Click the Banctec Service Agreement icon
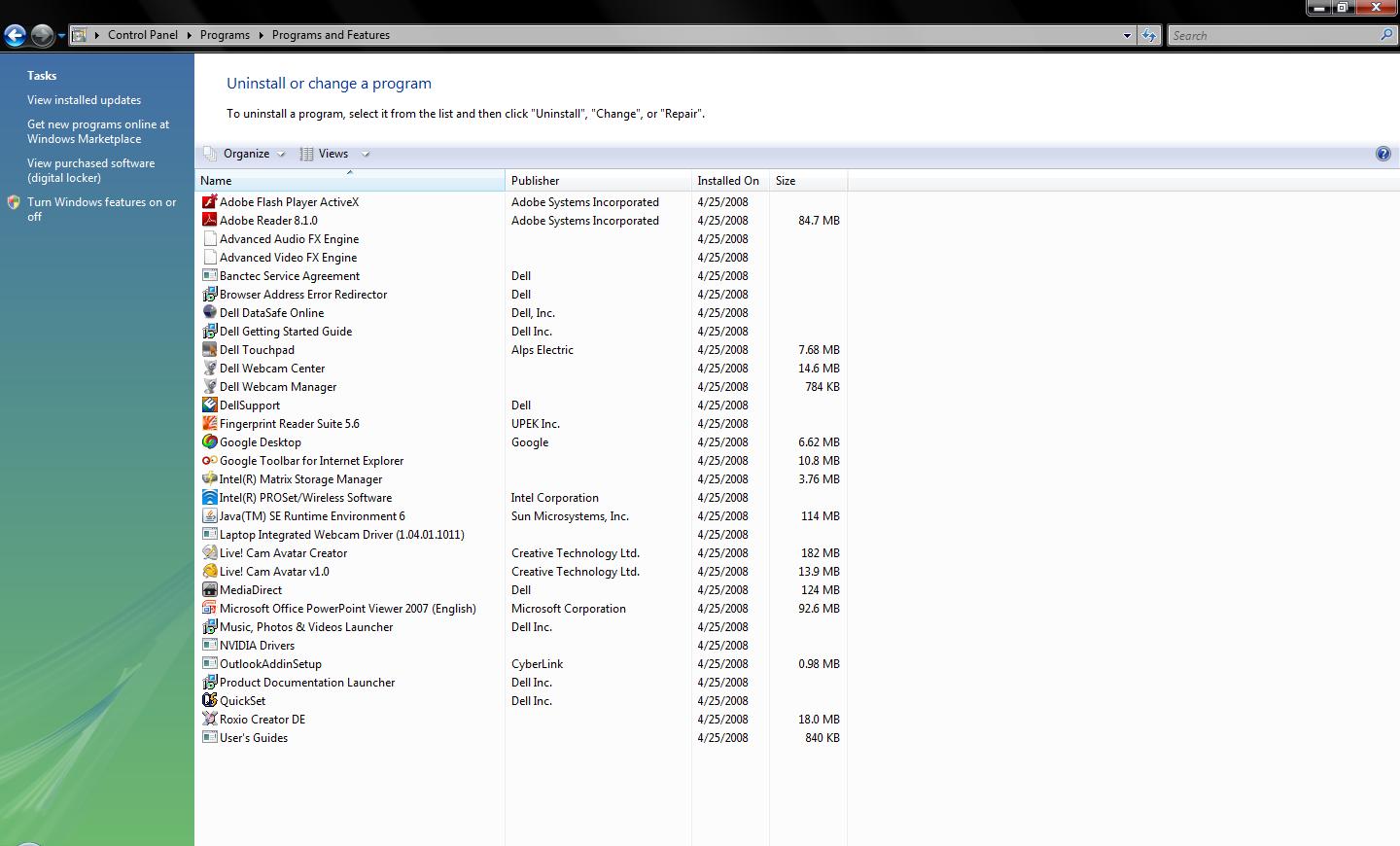This screenshot has height=846, width=1400. point(209,275)
